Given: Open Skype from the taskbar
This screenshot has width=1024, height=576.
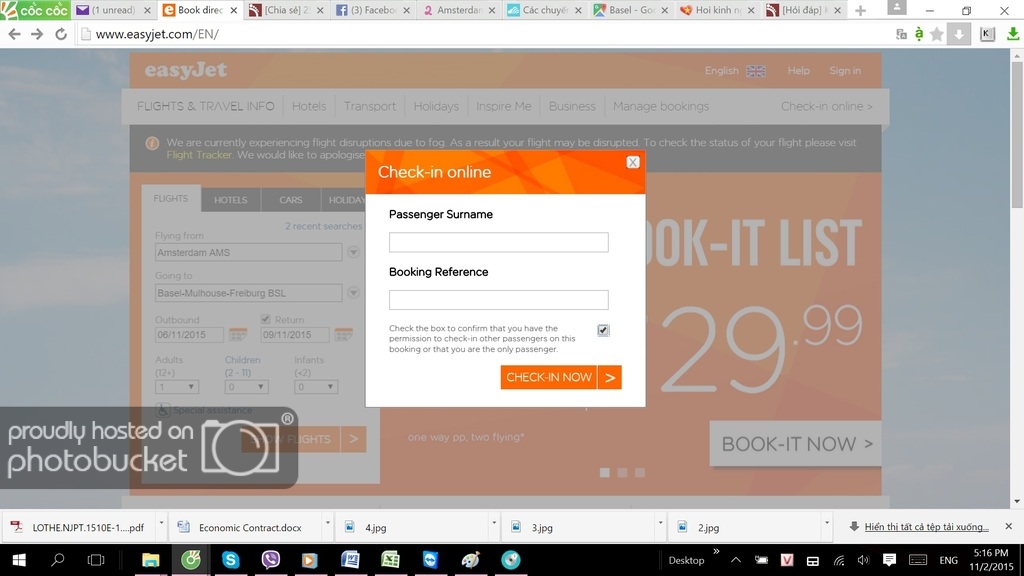Looking at the screenshot, I should (x=231, y=560).
